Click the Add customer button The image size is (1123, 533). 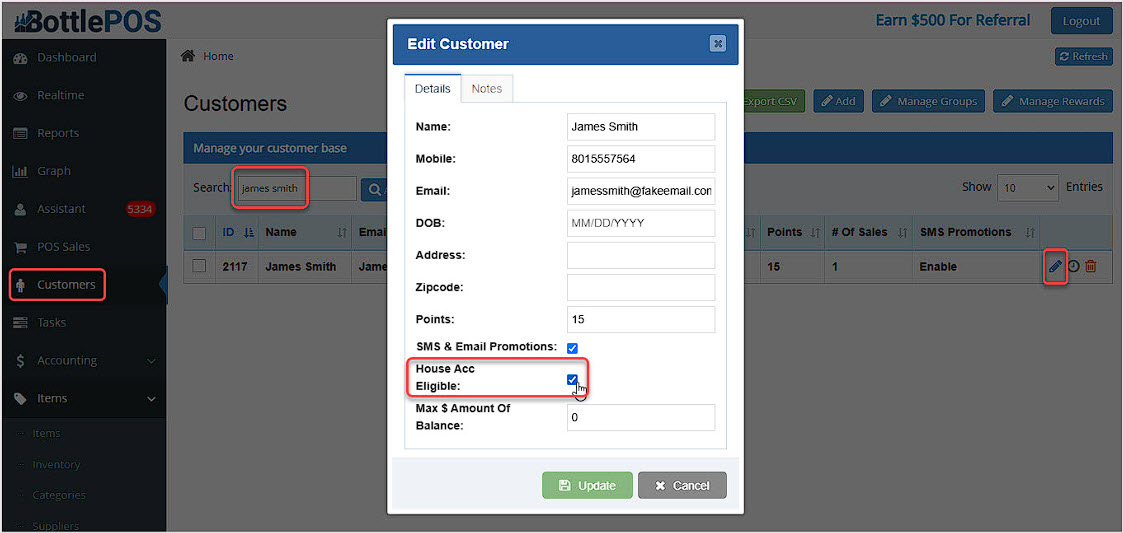click(x=838, y=101)
